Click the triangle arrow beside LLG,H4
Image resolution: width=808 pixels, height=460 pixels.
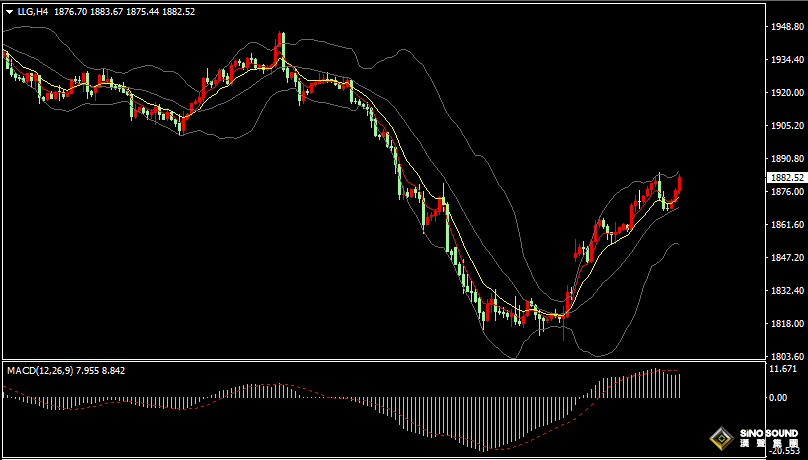[x=9, y=12]
